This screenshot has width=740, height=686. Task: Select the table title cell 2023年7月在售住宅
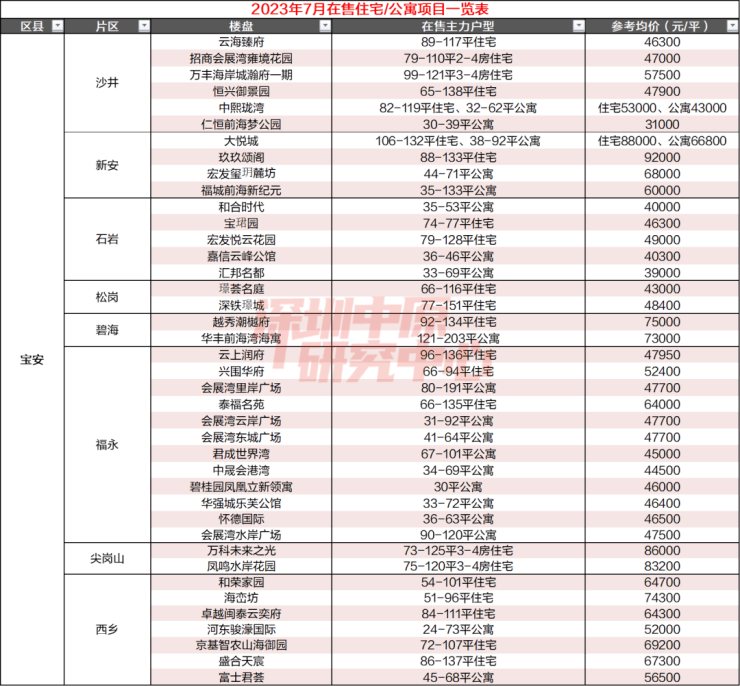tap(370, 9)
